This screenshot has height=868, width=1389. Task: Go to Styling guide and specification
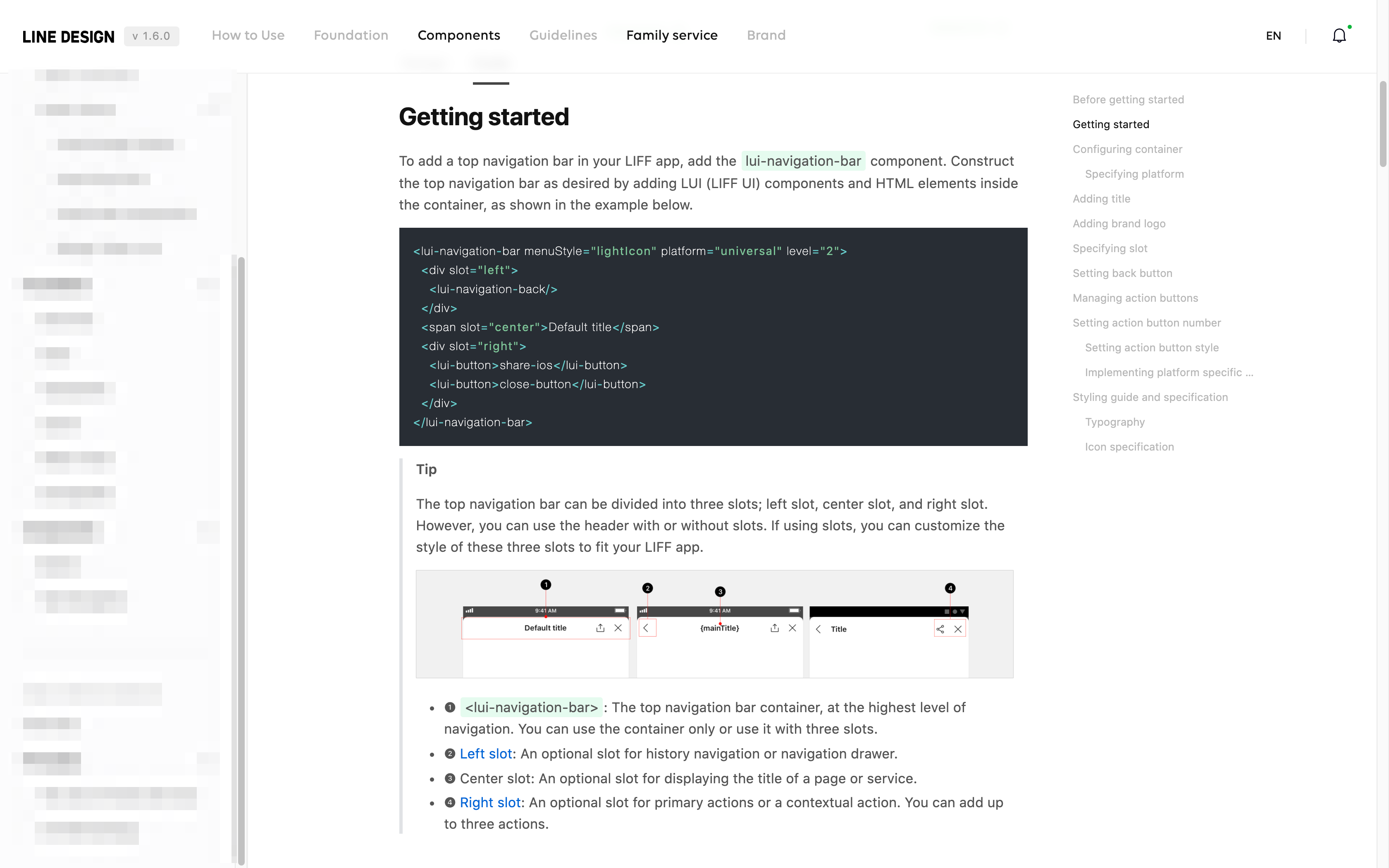[x=1150, y=397]
